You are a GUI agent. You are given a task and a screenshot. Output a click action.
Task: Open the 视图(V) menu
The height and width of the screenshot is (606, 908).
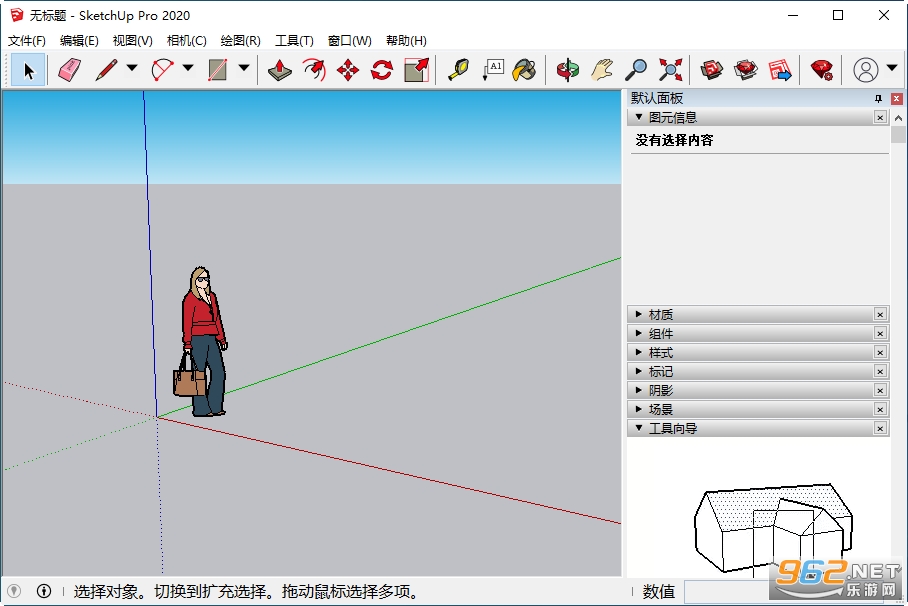[x=133, y=41]
